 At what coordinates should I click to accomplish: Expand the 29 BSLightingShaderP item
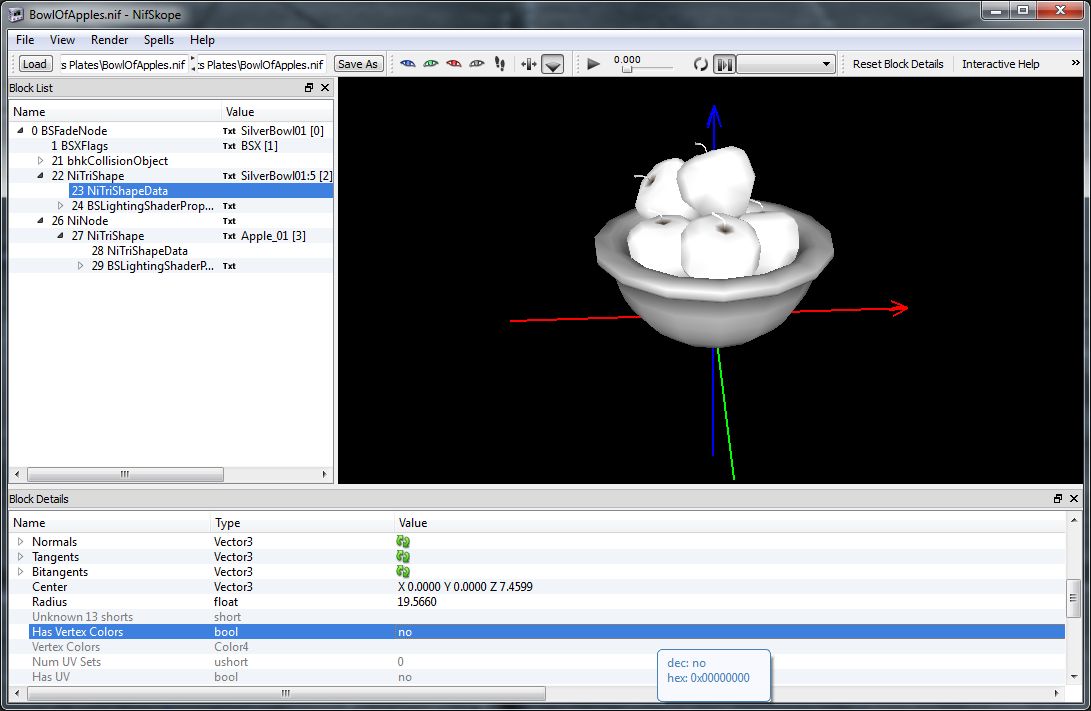[81, 266]
